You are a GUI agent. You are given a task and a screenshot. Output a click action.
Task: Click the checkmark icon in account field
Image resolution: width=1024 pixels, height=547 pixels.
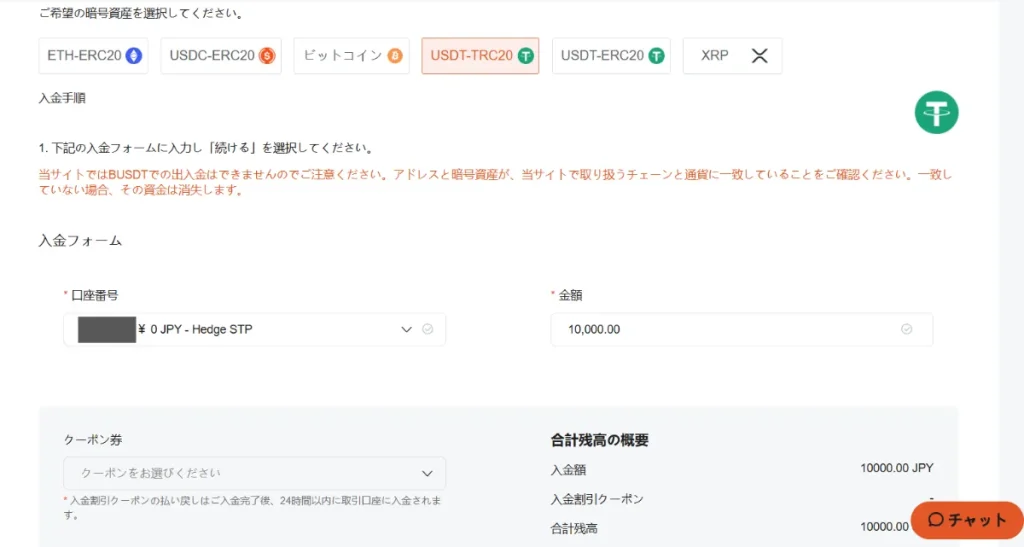[x=428, y=329]
